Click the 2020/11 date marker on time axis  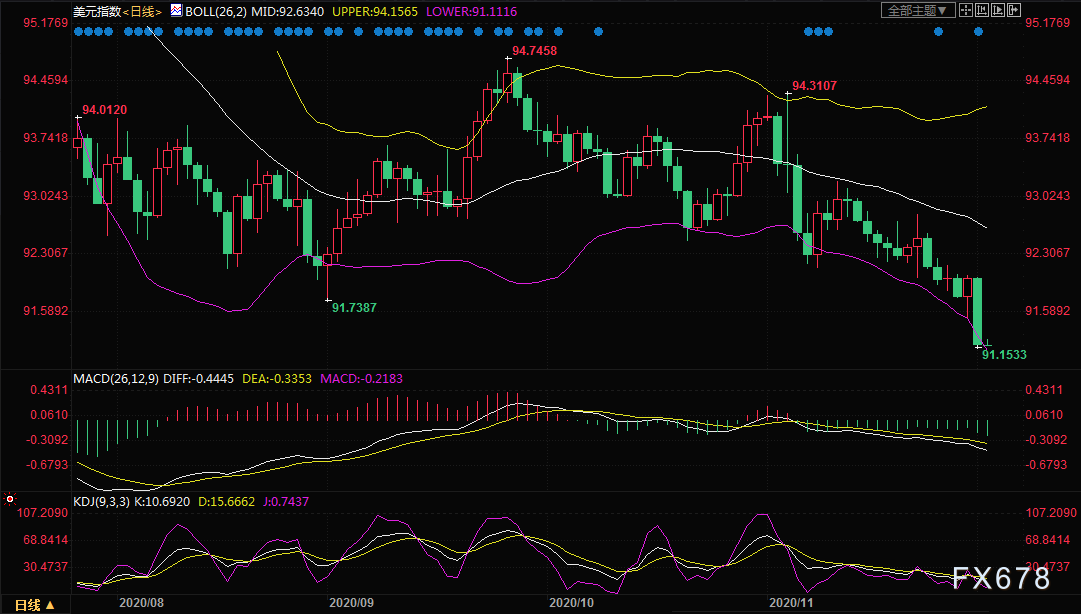(791, 603)
